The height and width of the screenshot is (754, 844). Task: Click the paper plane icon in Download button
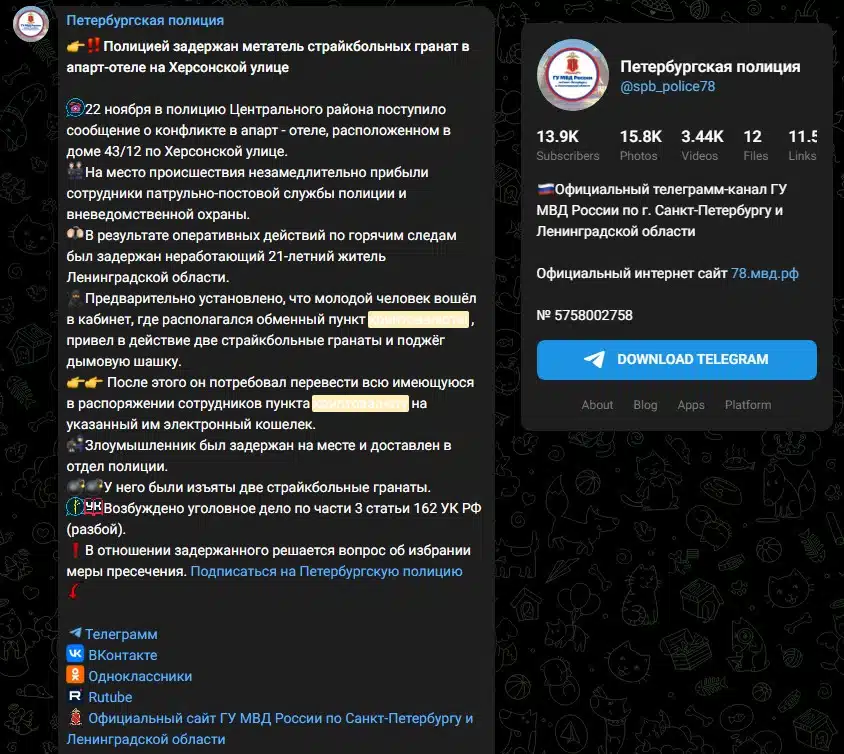(x=594, y=360)
